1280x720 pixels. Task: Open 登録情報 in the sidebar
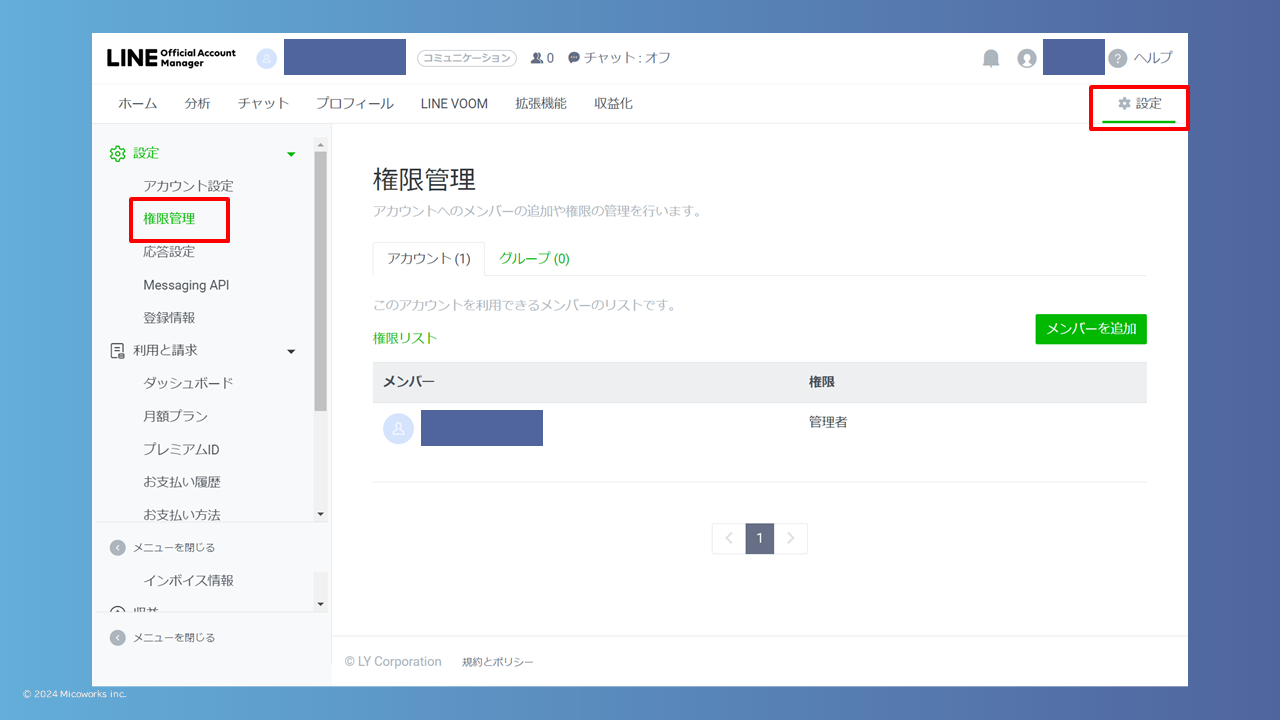[169, 318]
